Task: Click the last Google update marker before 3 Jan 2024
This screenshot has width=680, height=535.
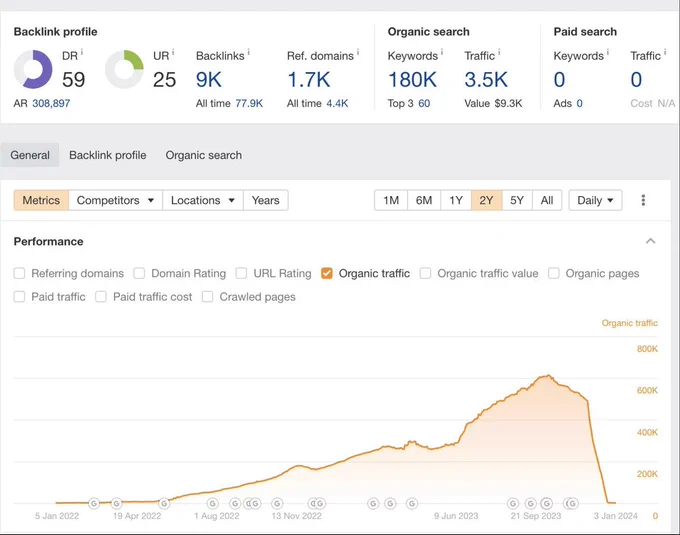Action: coord(572,503)
